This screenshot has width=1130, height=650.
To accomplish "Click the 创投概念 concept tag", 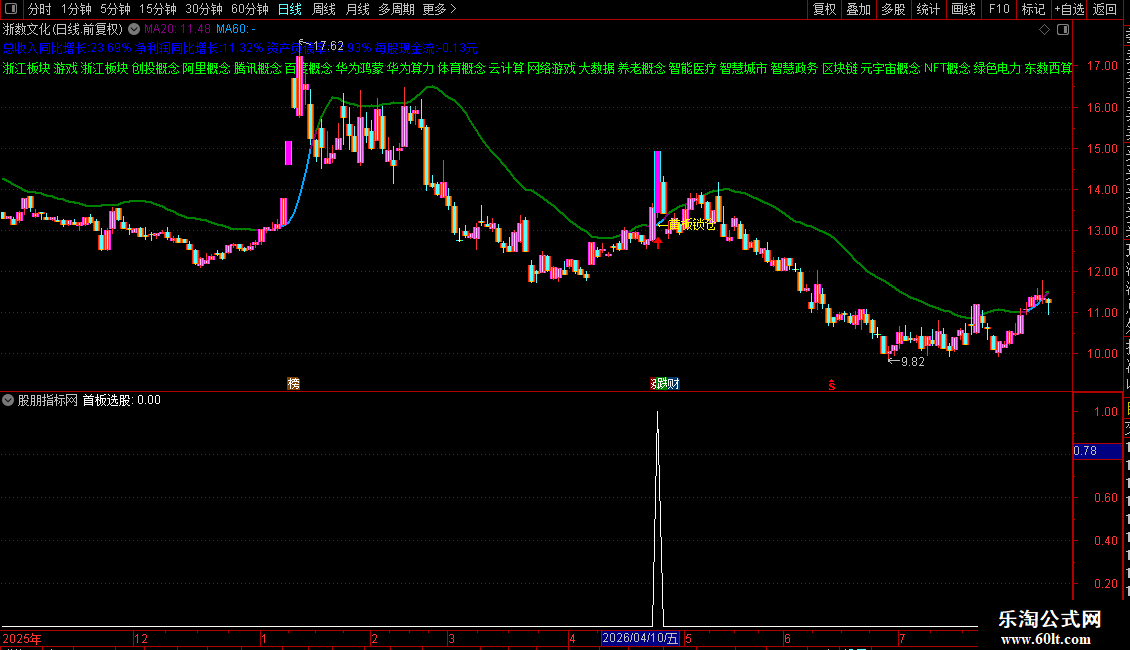I will 155,68.
